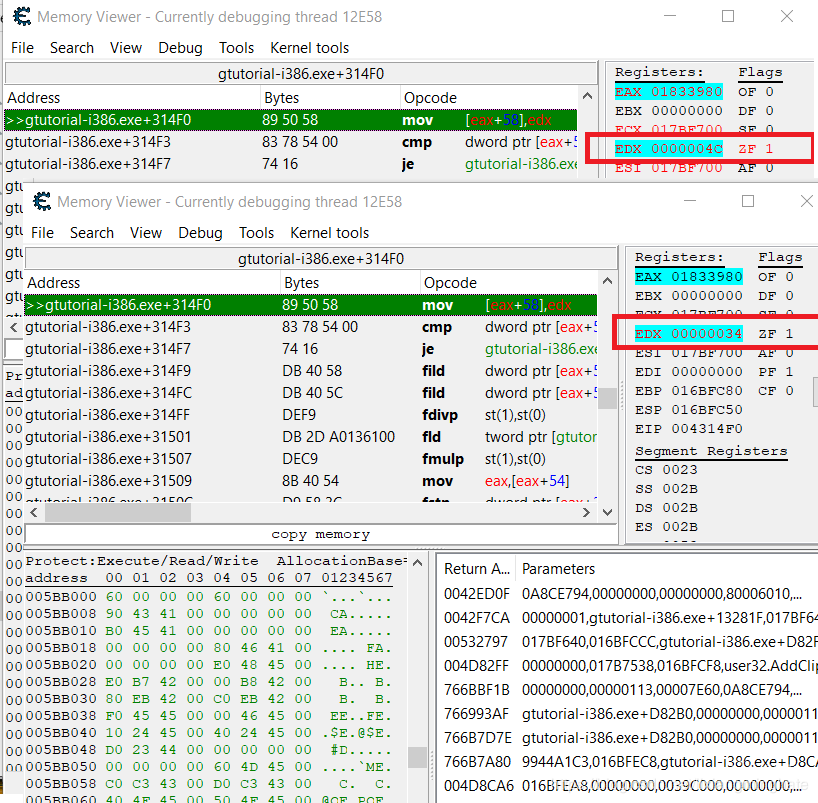Viewport: 818px width, 803px height.
Task: Open View menu in back Memory Viewer
Action: pyautogui.click(x=126, y=48)
